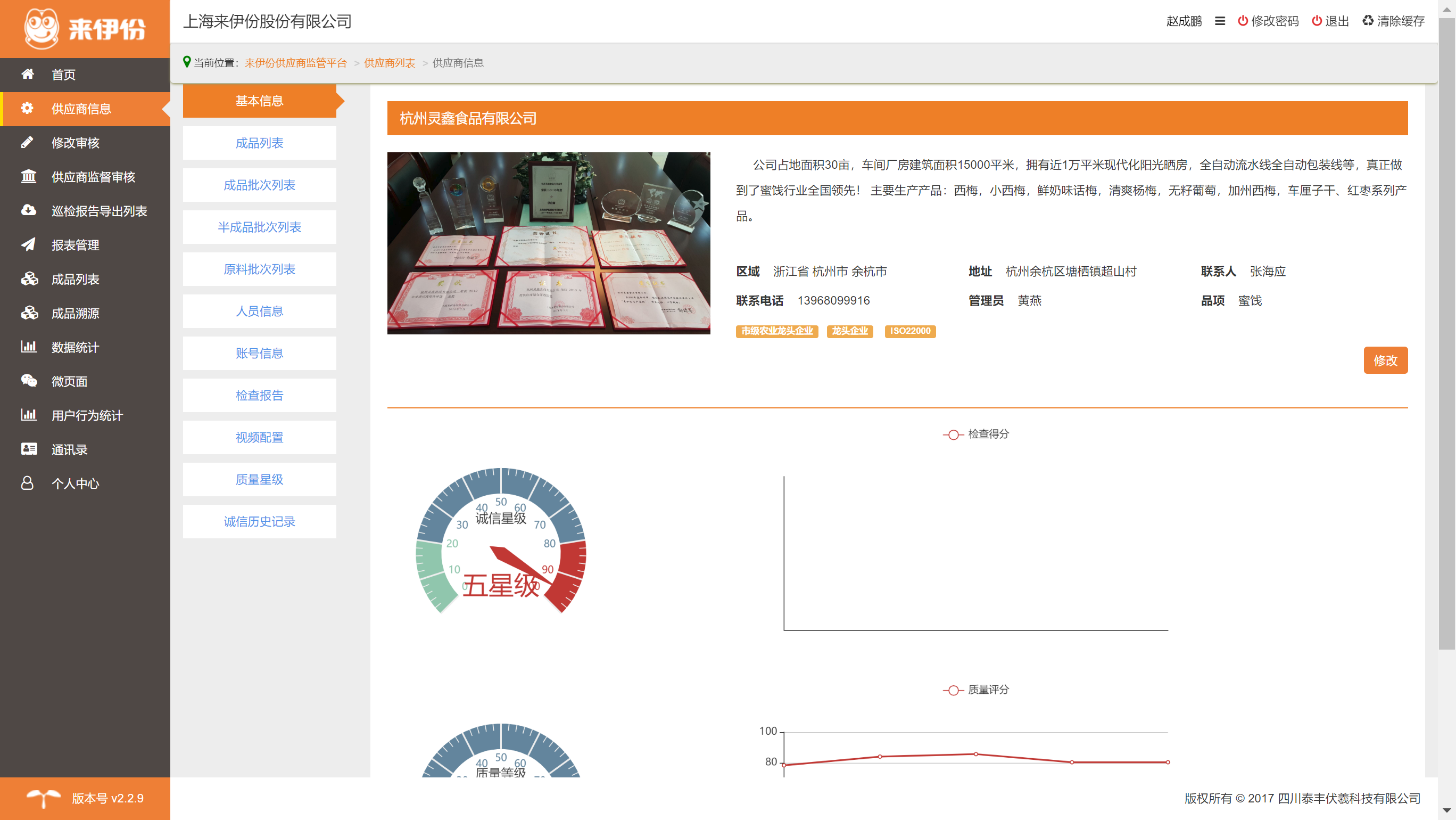Click the paper plane icon for 报表管理
1456x820 pixels.
28,244
